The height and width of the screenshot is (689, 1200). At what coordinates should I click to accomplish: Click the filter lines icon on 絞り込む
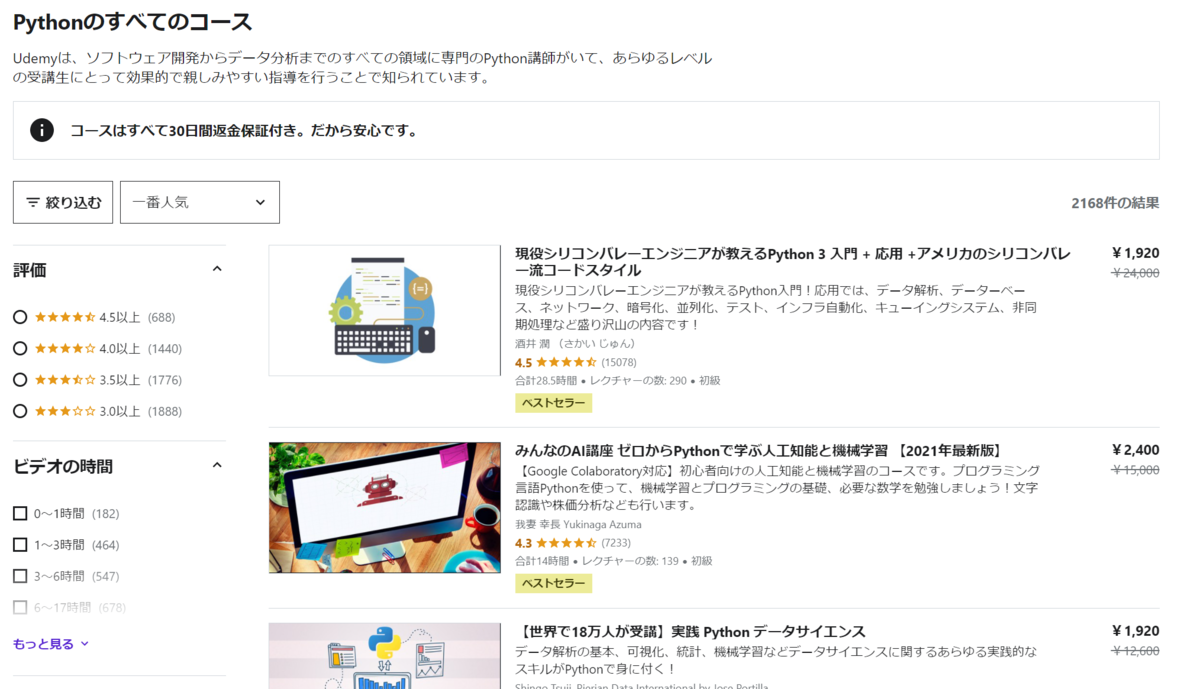(x=33, y=202)
